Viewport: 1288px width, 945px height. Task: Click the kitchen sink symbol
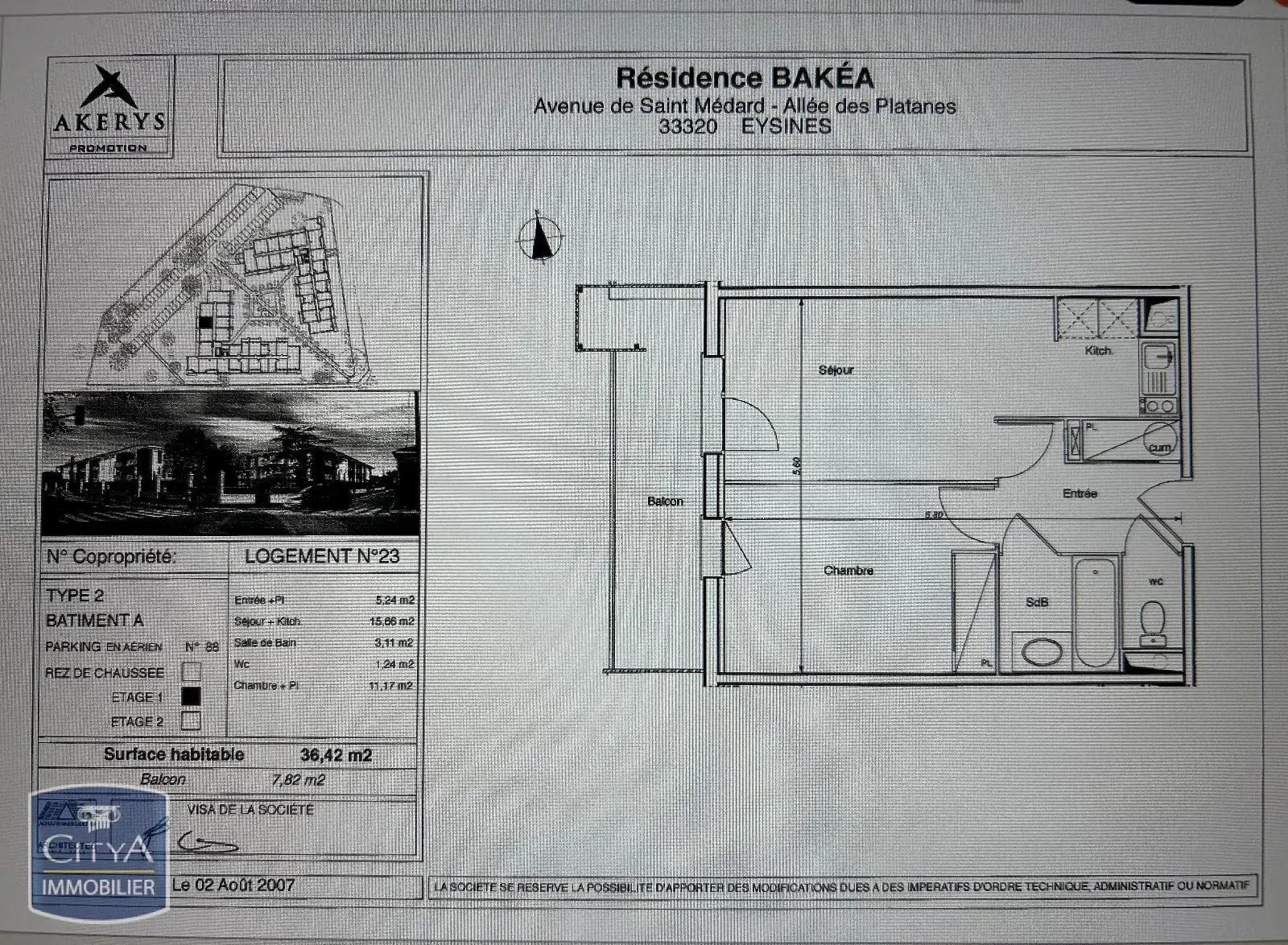[1158, 356]
